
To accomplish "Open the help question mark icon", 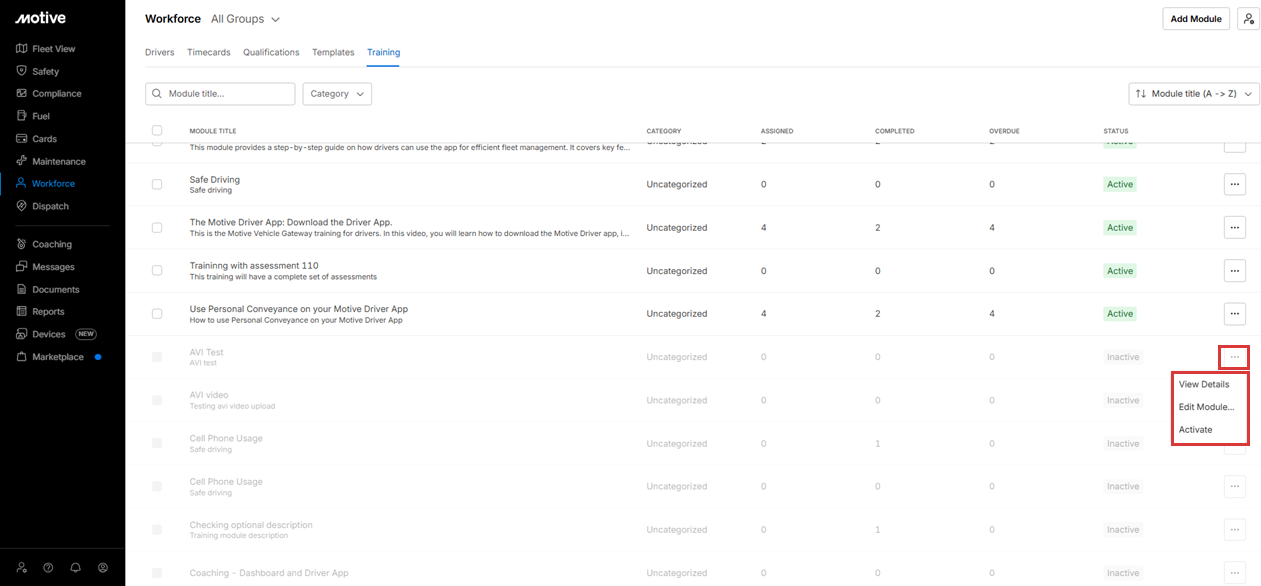I will pos(48,567).
